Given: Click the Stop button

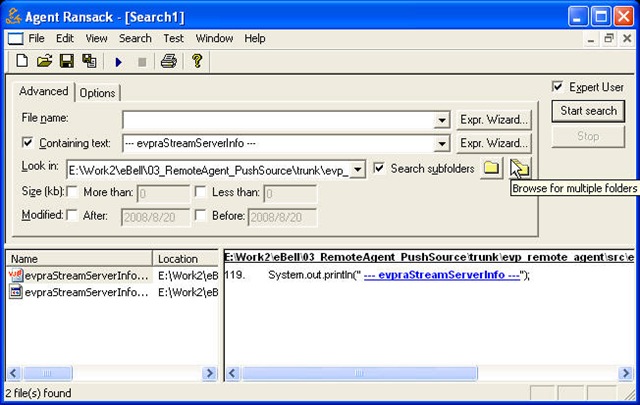Looking at the screenshot, I should click(588, 136).
